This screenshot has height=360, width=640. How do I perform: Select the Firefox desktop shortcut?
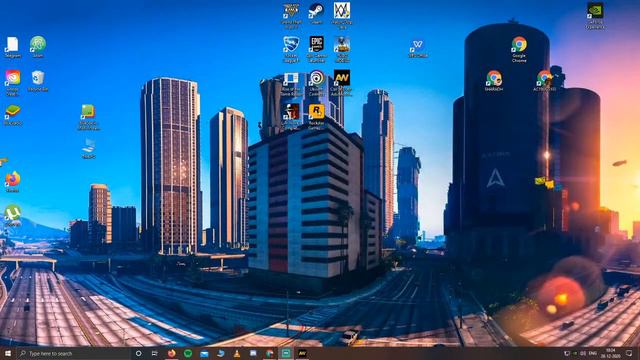tap(13, 182)
